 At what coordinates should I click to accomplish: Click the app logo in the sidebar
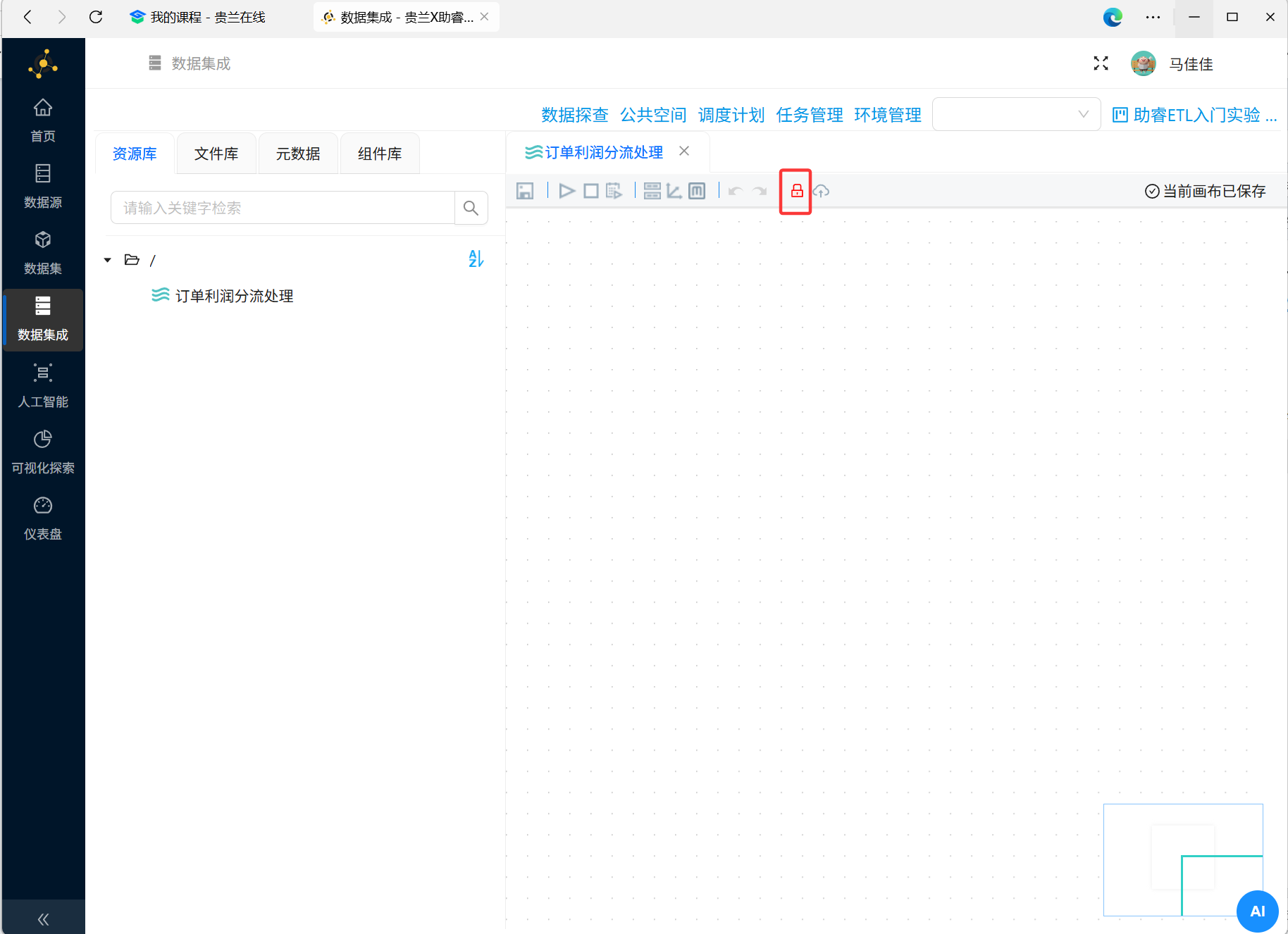(43, 64)
